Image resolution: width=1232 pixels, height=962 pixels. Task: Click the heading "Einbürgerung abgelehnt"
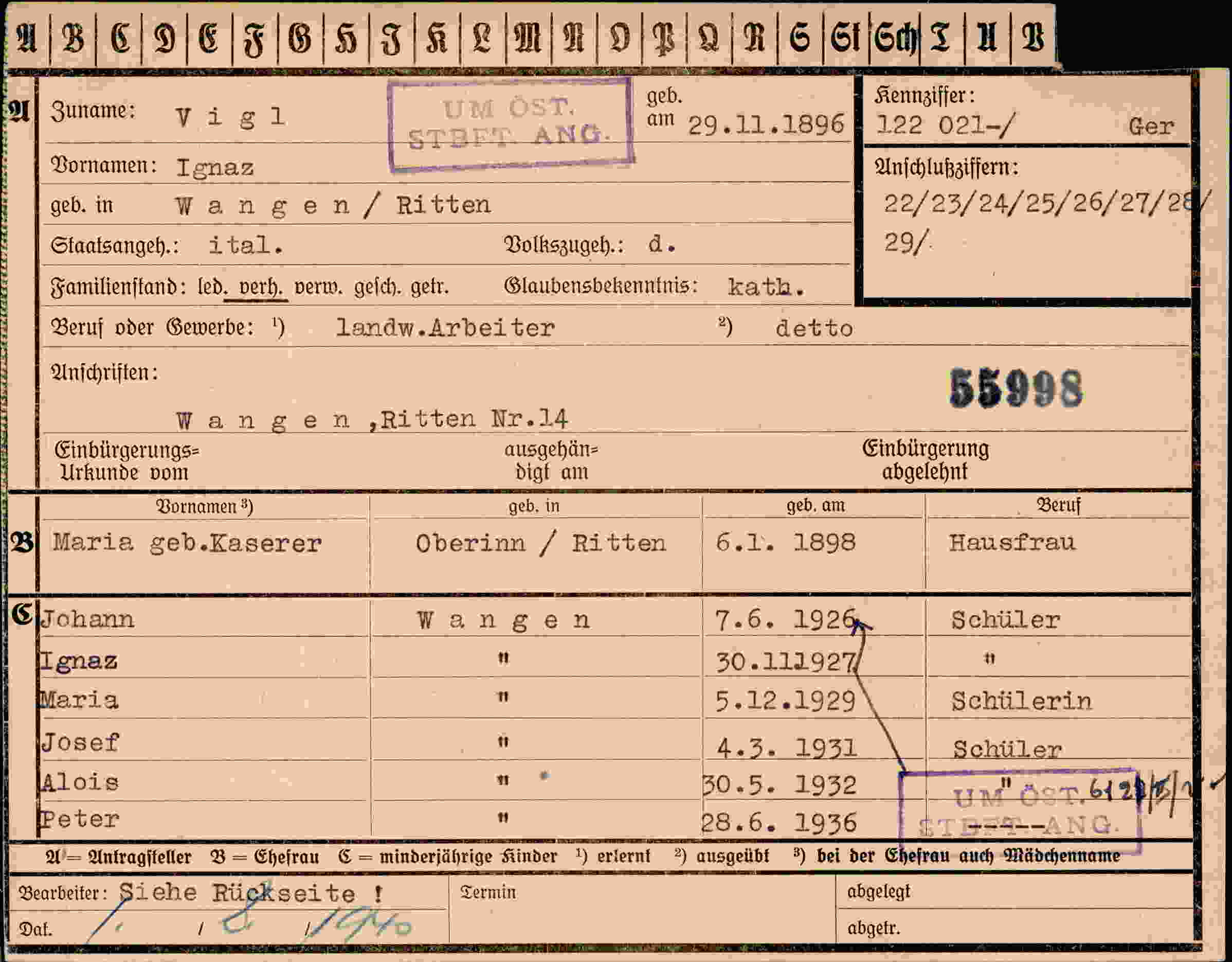925,460
